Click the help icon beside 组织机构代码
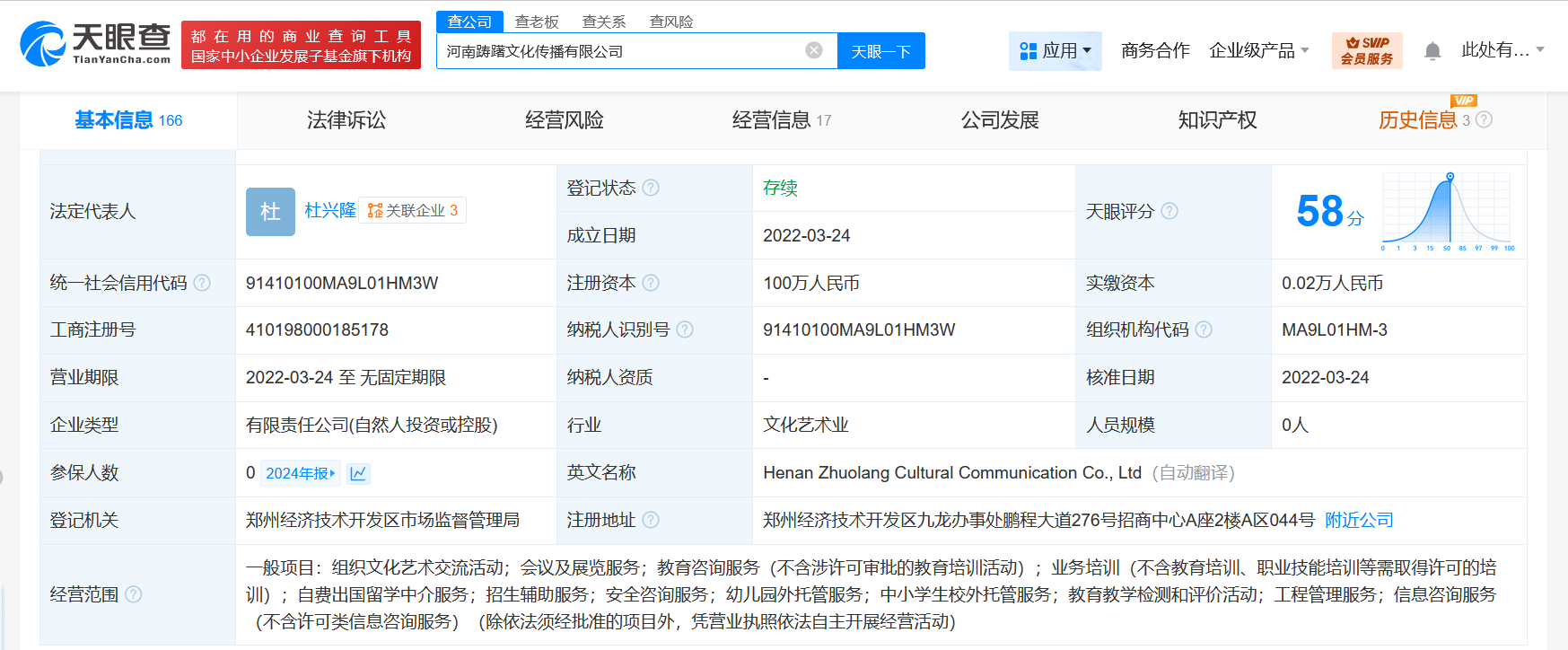Image resolution: width=1568 pixels, height=650 pixels. coord(1204,329)
